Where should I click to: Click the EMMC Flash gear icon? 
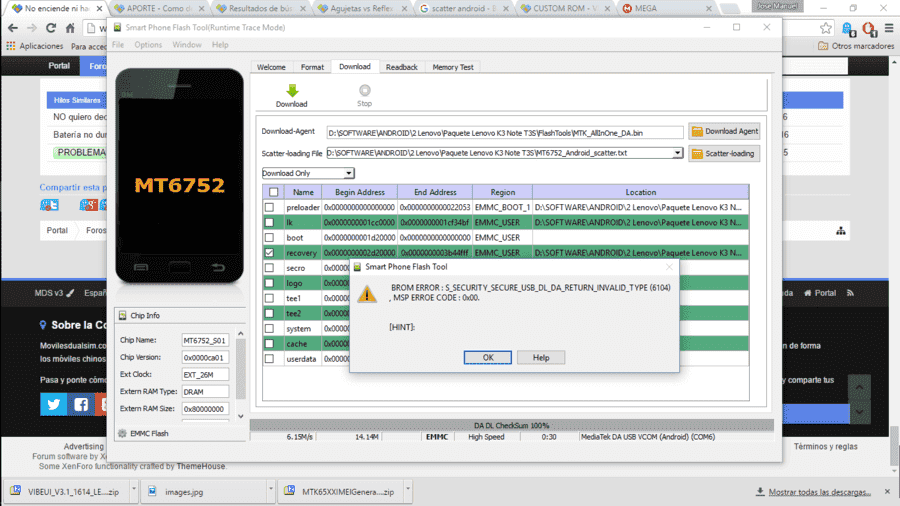tap(122, 433)
